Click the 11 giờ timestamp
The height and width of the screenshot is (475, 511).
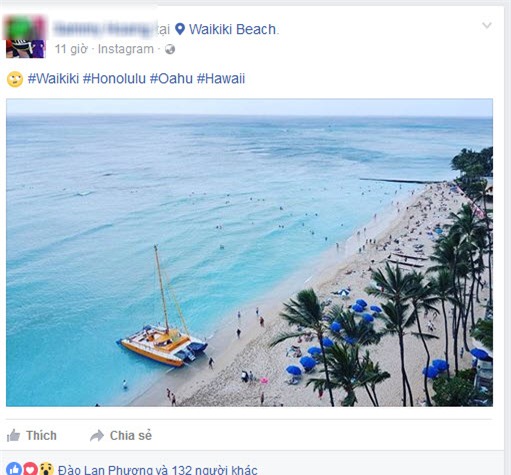(71, 49)
